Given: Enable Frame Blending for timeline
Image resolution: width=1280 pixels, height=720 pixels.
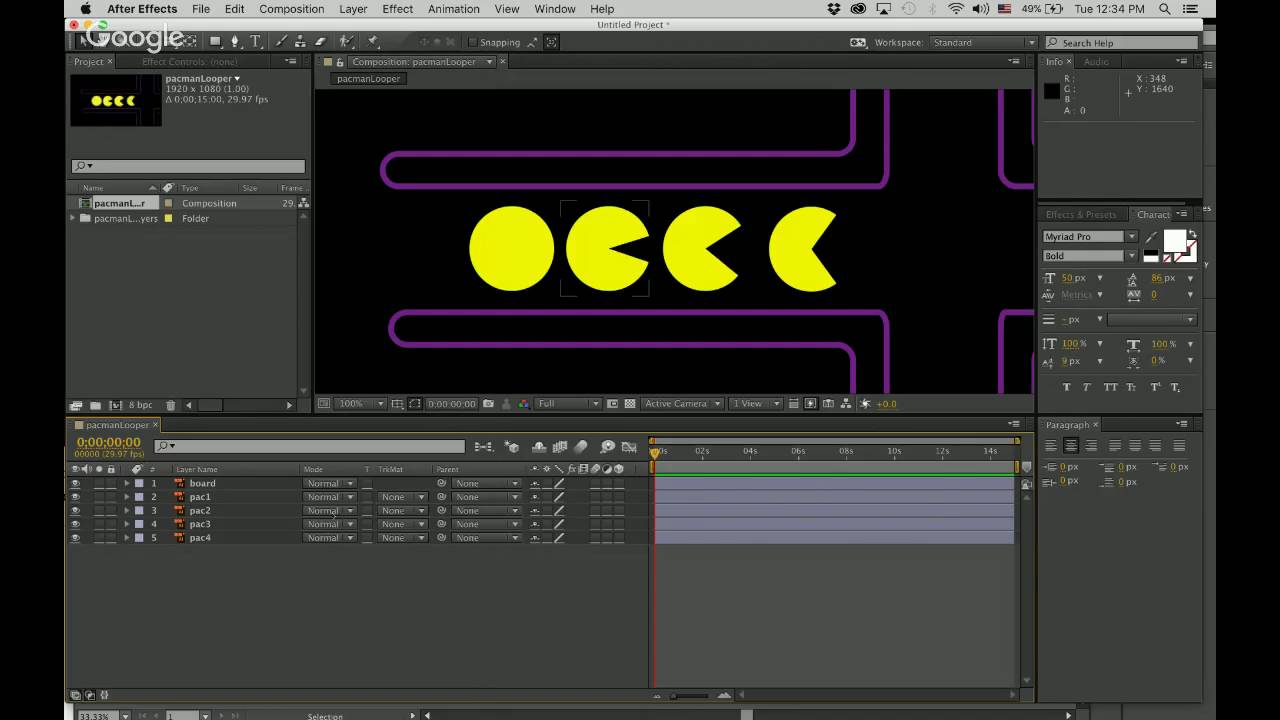Looking at the screenshot, I should (560, 447).
